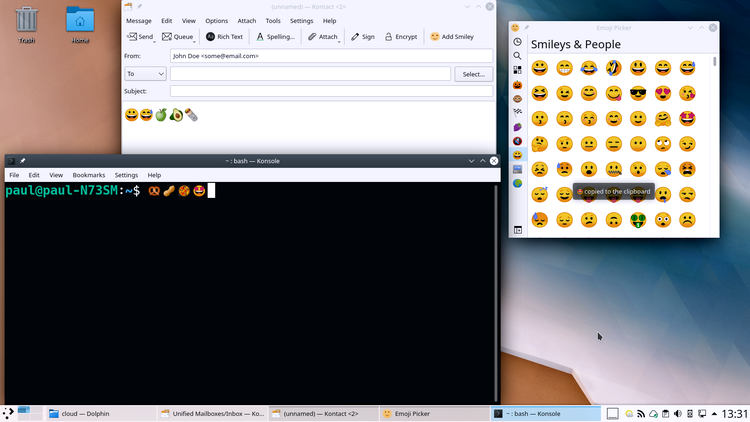Show recent emojis via the clock icon
The height and width of the screenshot is (422, 750).
tap(517, 42)
